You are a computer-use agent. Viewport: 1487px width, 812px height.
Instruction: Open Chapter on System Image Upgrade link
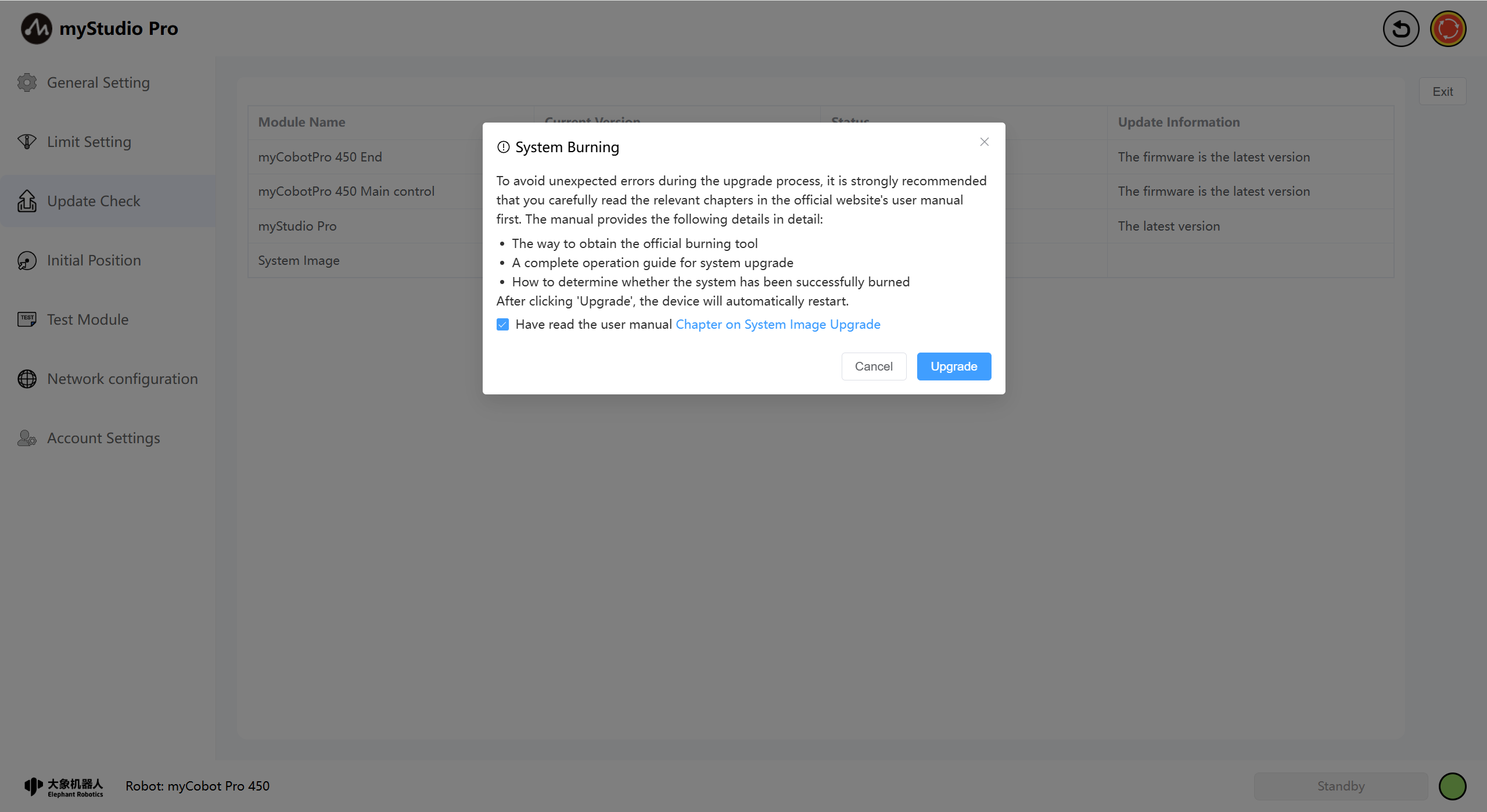(778, 325)
